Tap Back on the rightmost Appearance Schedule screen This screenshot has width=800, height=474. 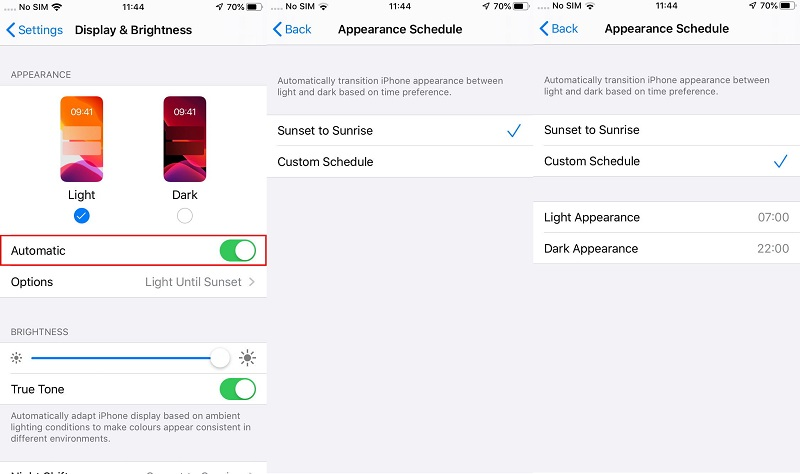tap(559, 29)
